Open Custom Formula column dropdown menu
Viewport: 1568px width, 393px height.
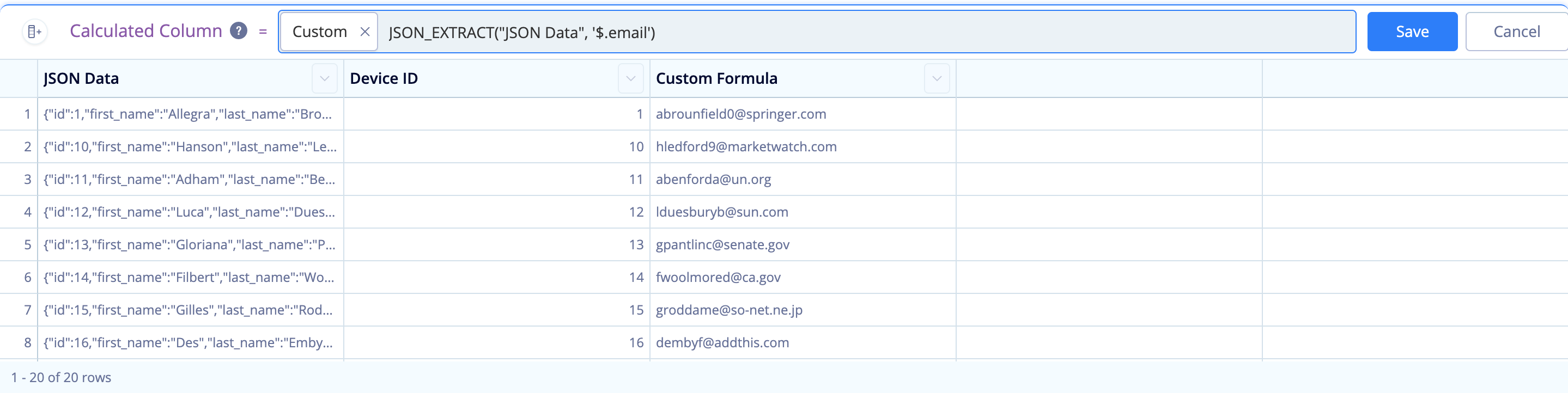(937, 78)
